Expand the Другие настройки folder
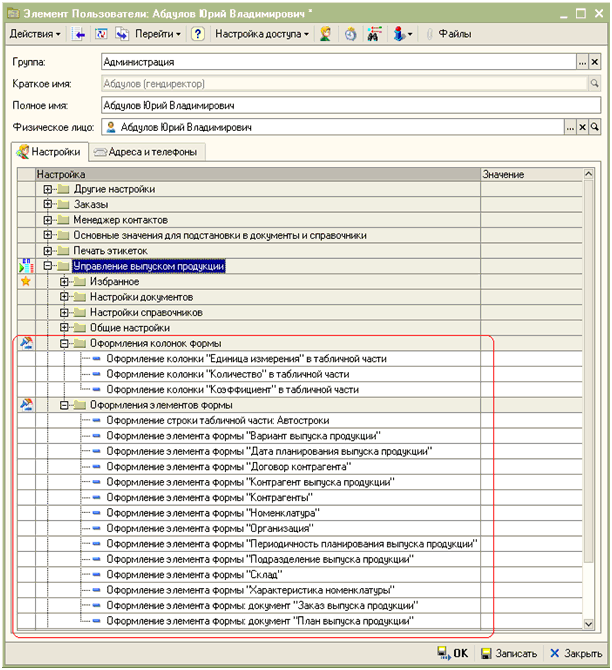Image resolution: width=612 pixels, height=670 pixels. 48,189
